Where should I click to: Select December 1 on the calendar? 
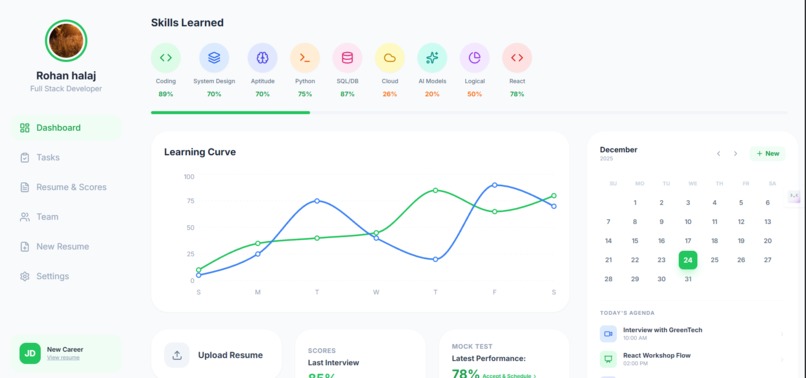pos(635,203)
